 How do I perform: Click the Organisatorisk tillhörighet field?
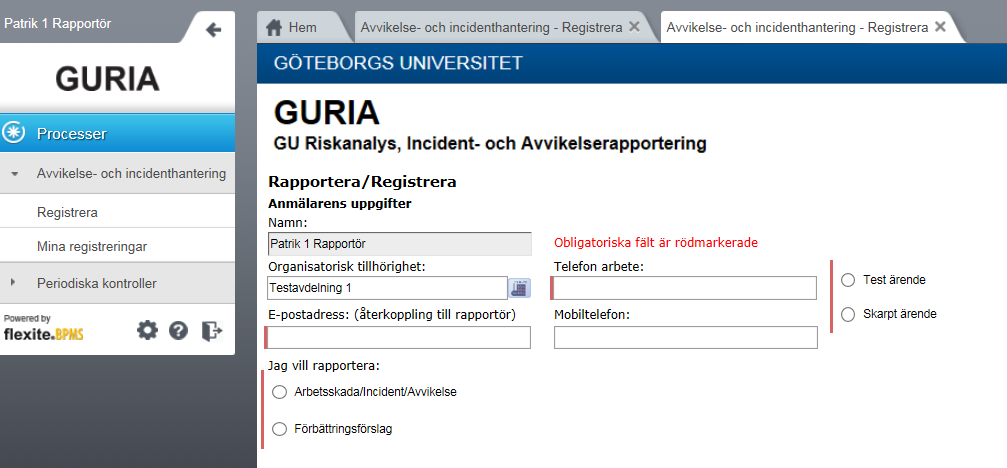pyautogui.click(x=387, y=288)
